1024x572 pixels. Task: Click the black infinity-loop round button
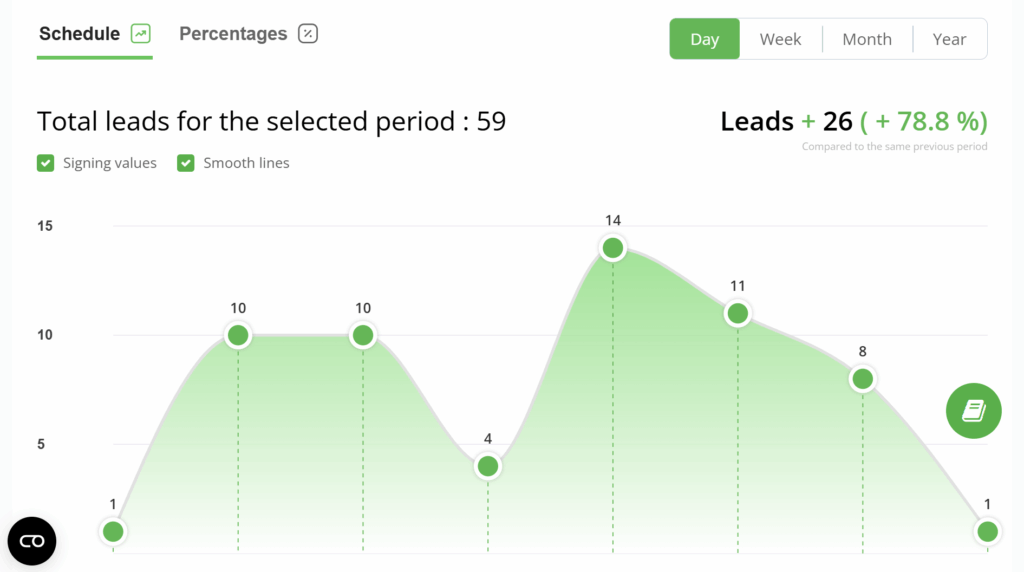[x=32, y=541]
